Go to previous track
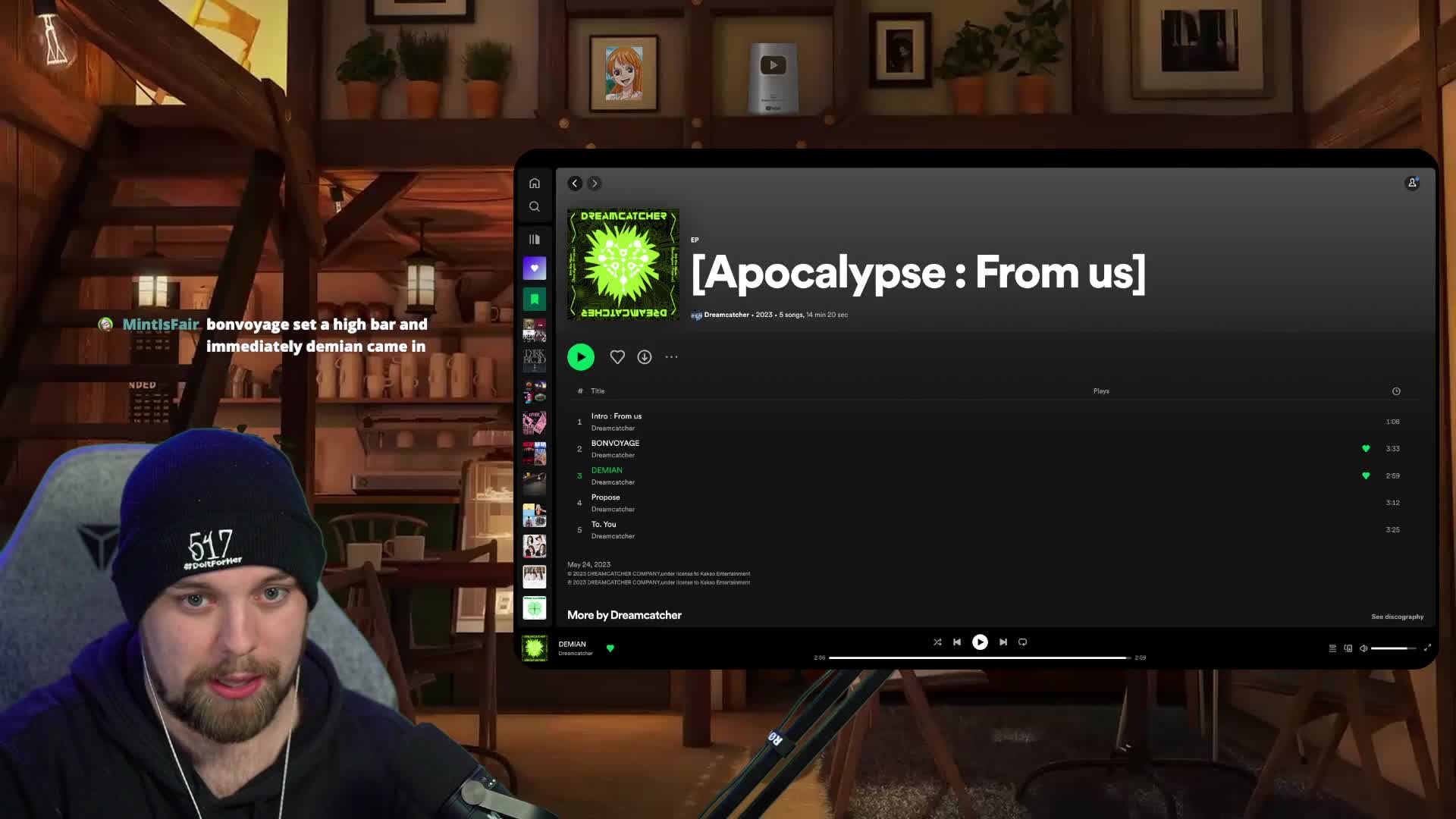This screenshot has height=819, width=1456. pos(957,642)
